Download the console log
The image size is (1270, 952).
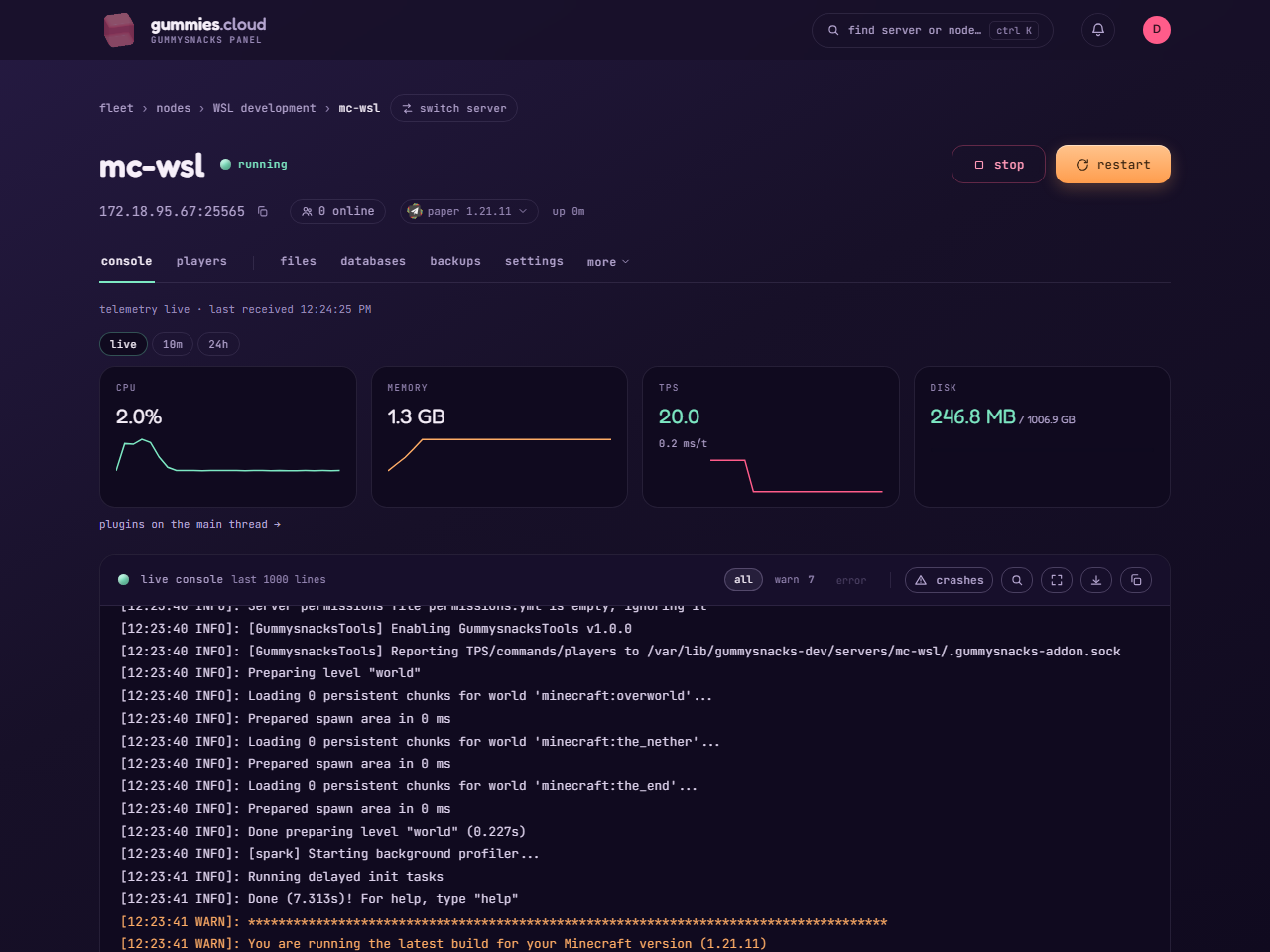pos(1096,580)
